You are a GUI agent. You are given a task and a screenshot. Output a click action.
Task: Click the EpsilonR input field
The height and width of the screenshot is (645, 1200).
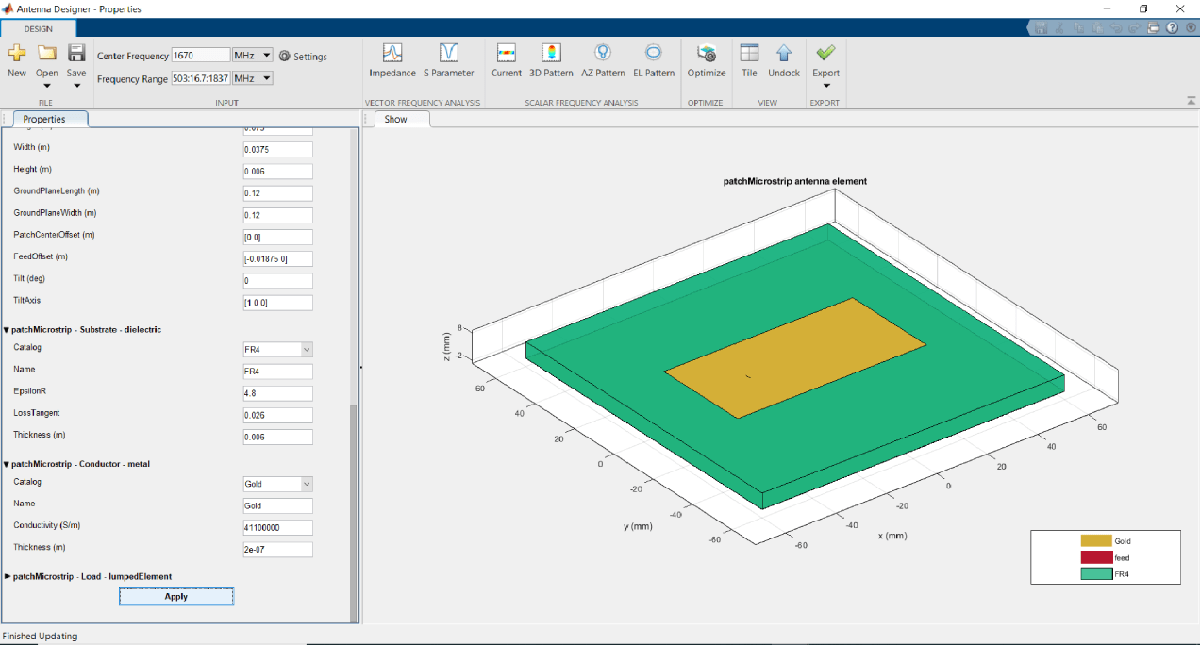point(278,393)
